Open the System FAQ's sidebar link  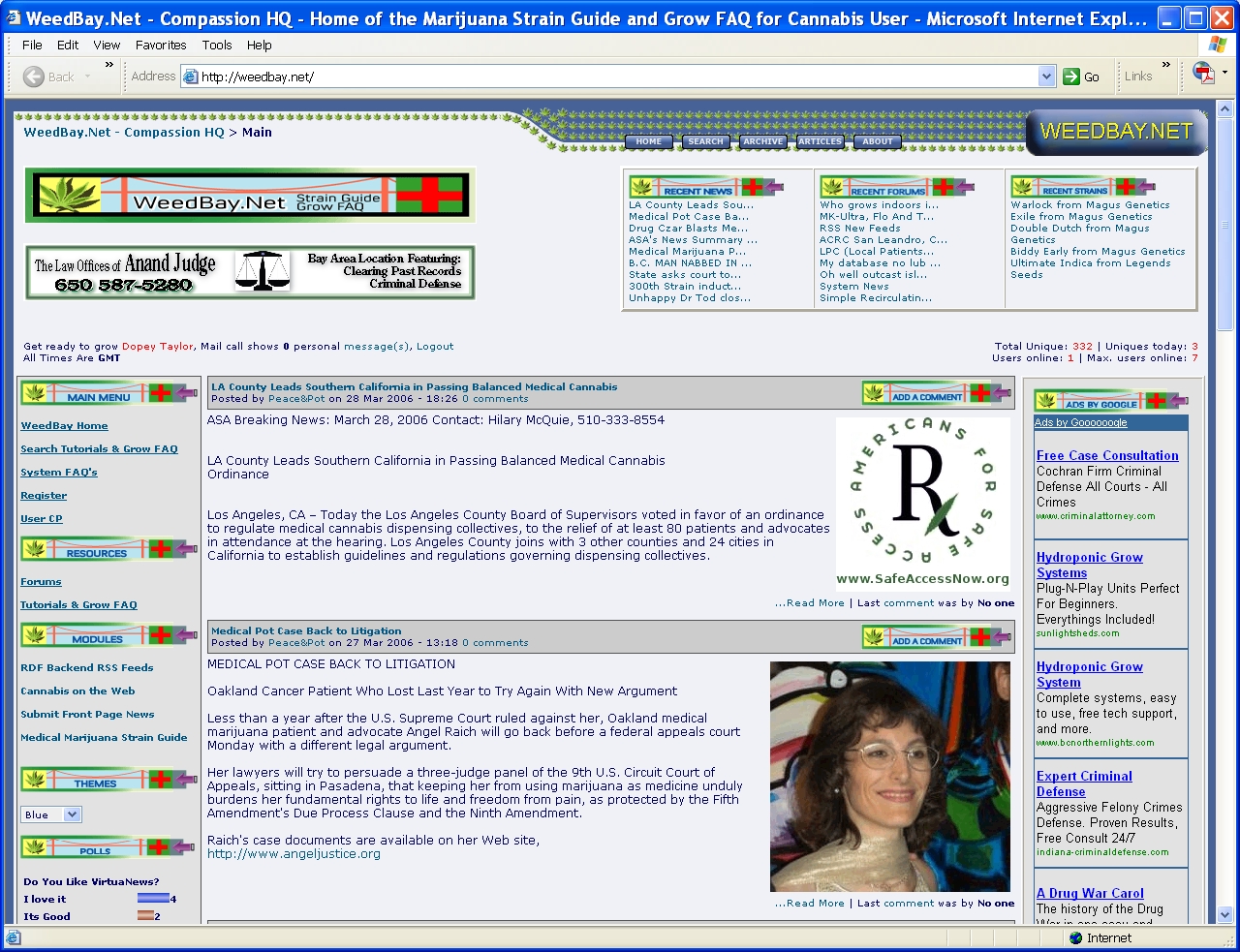pyautogui.click(x=59, y=473)
